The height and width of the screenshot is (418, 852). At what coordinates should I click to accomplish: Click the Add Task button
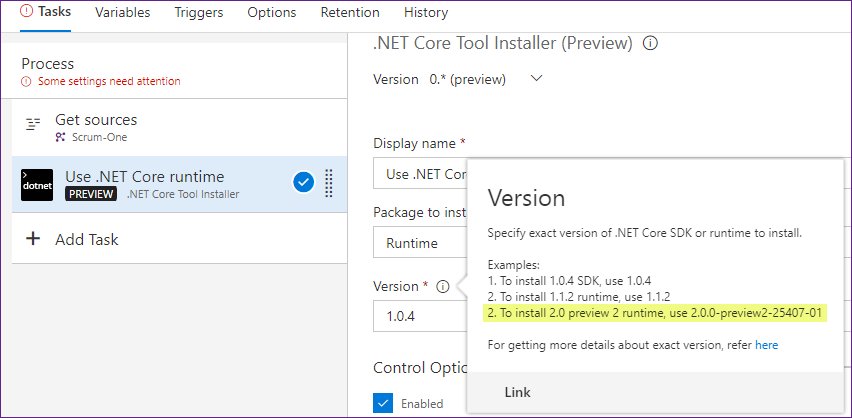179,239
